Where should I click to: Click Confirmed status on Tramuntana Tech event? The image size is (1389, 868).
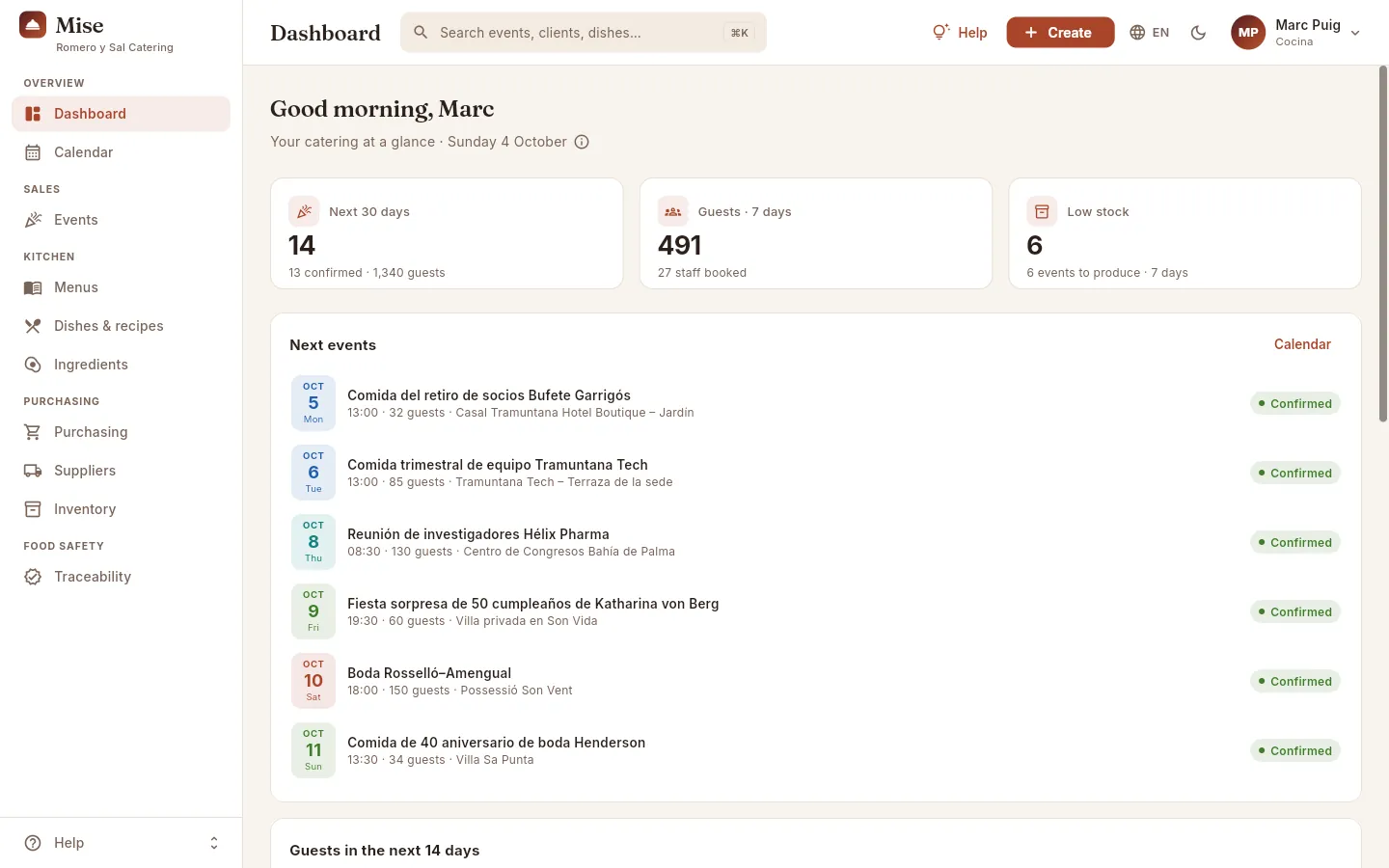click(1295, 473)
